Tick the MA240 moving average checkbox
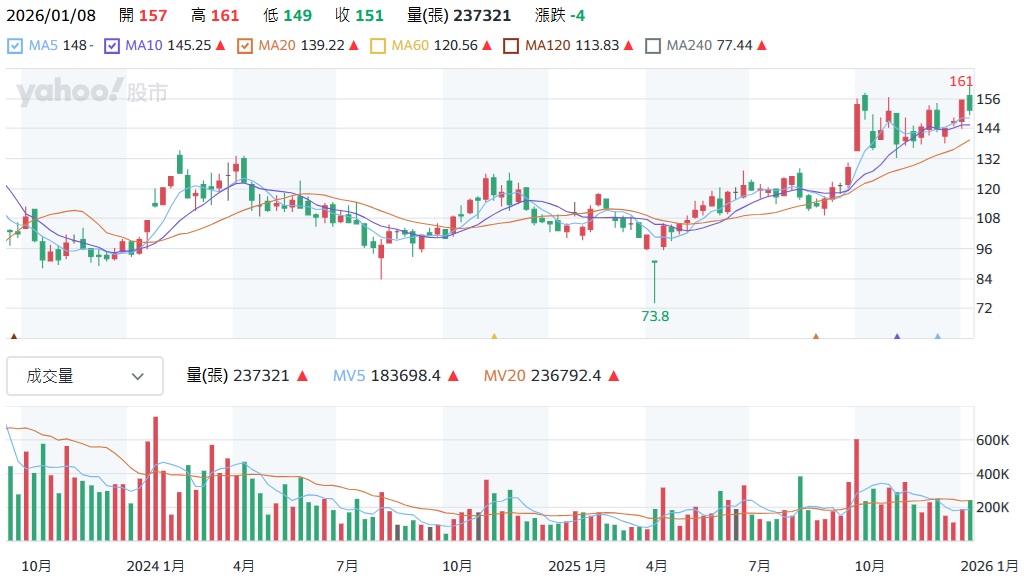Image resolution: width=1027 pixels, height=584 pixels. (x=653, y=46)
